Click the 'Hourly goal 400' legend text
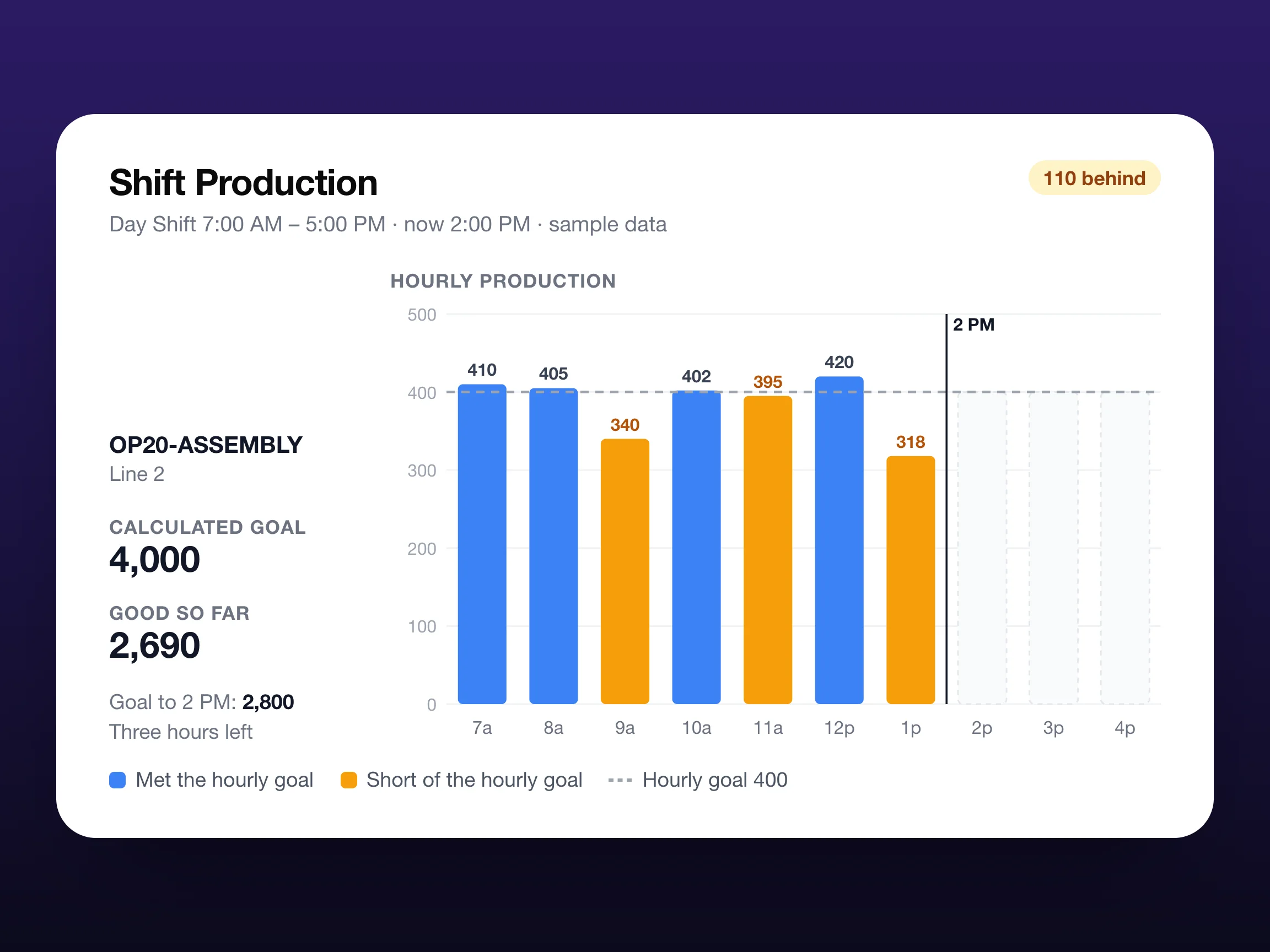The image size is (1270, 952). 715,781
